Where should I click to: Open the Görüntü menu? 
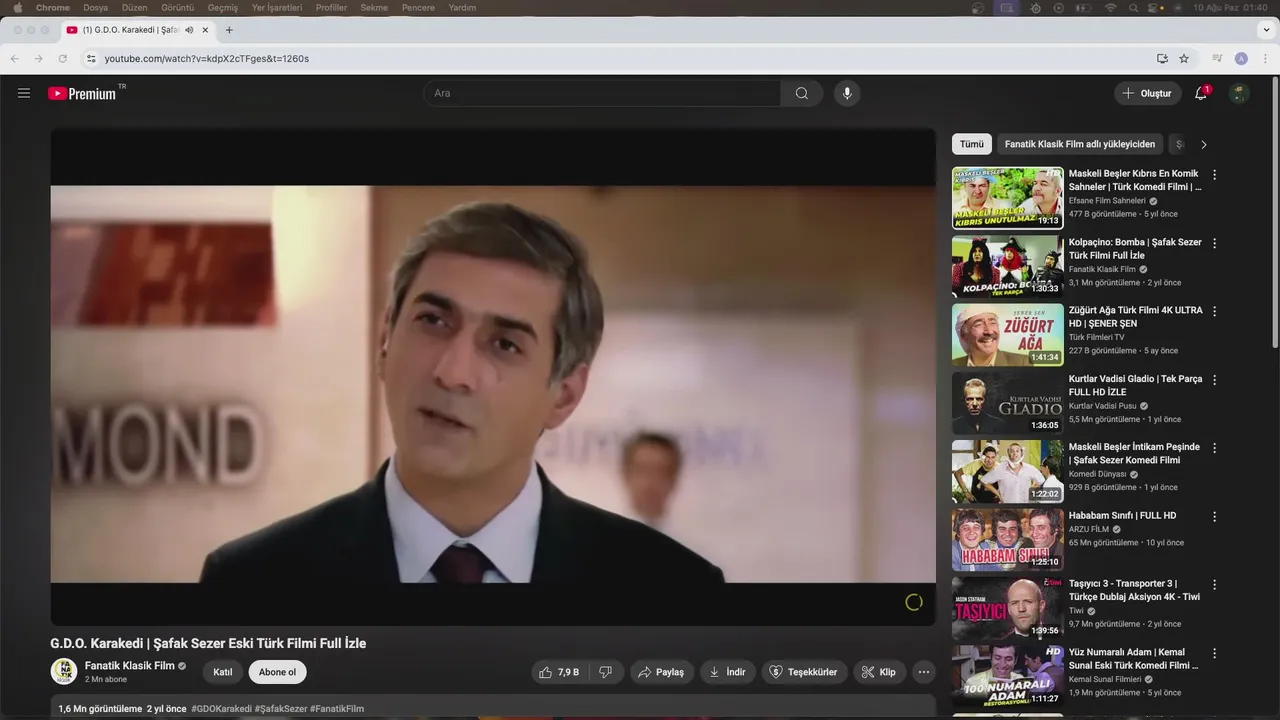click(177, 7)
